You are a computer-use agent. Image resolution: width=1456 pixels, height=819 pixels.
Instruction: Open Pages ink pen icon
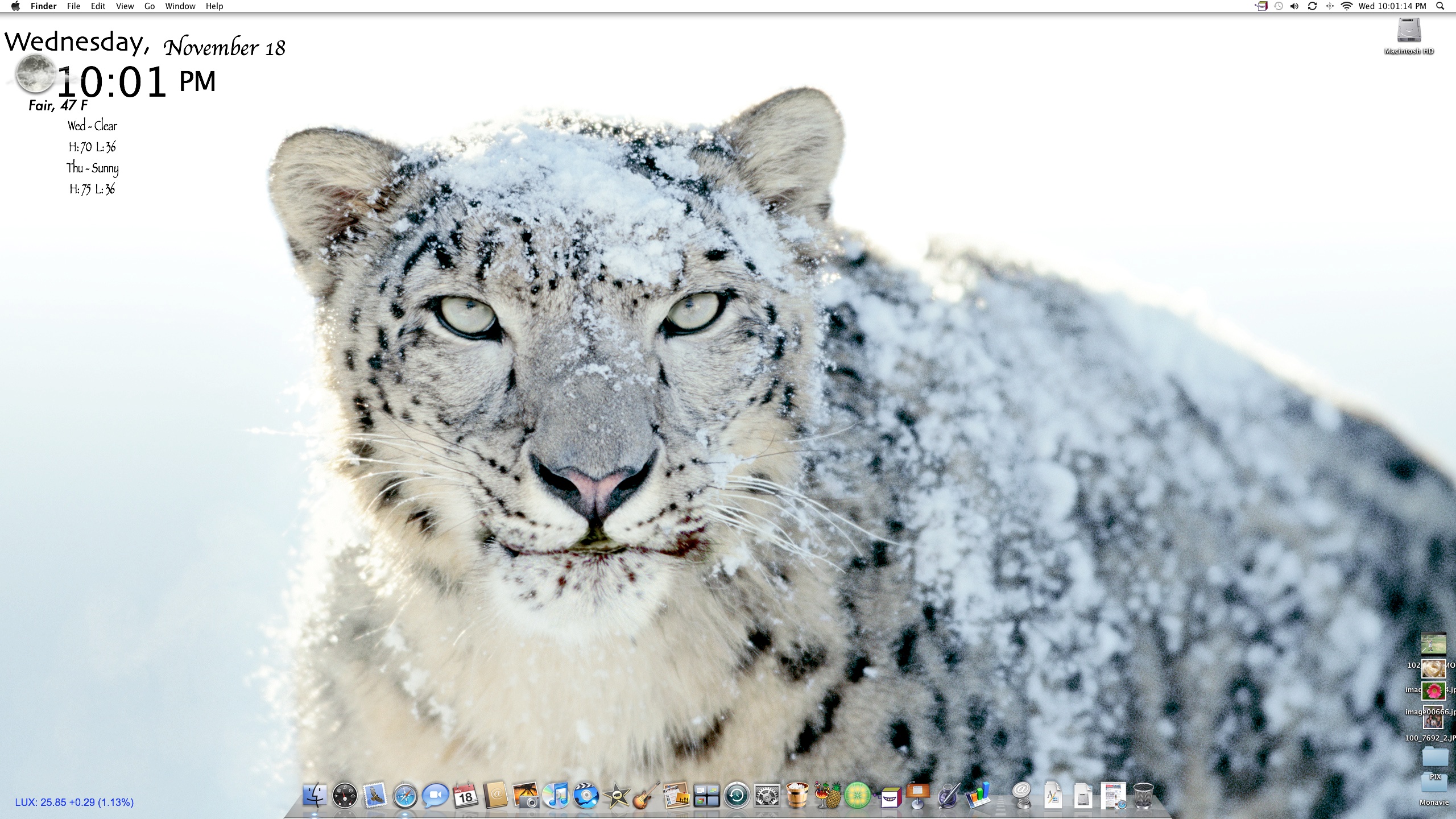[948, 795]
